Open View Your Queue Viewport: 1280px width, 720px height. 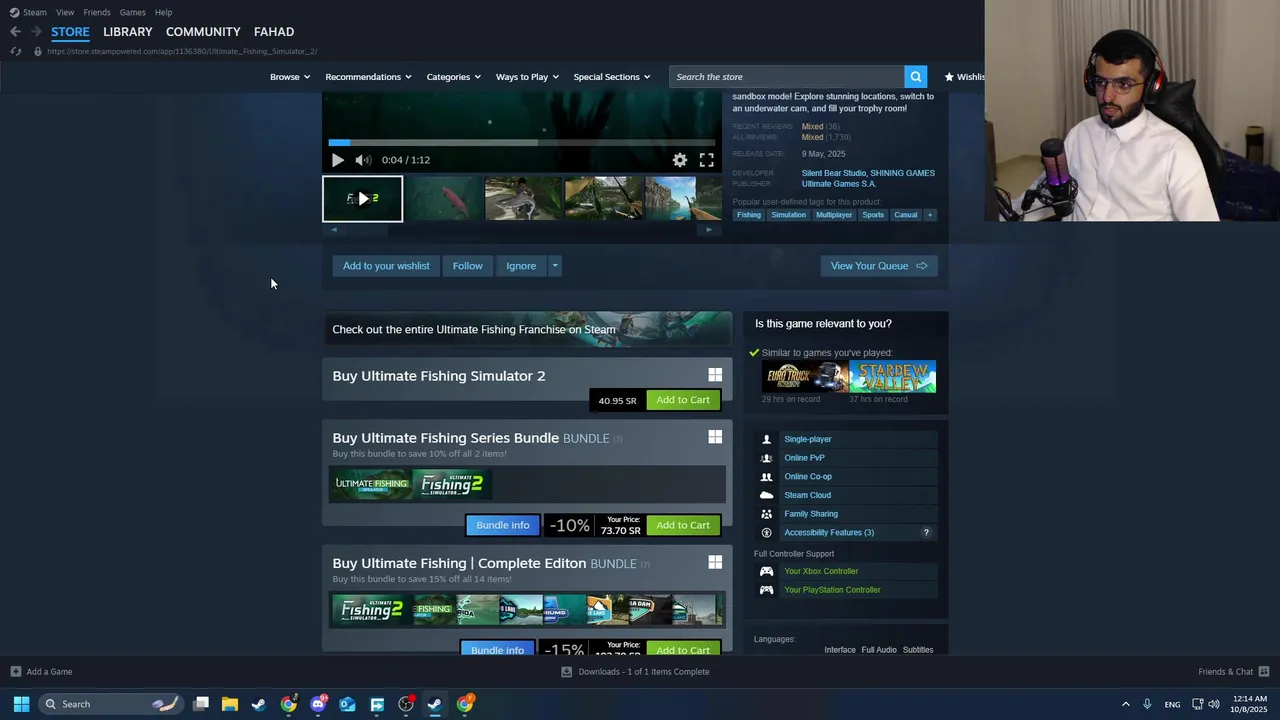pos(879,266)
